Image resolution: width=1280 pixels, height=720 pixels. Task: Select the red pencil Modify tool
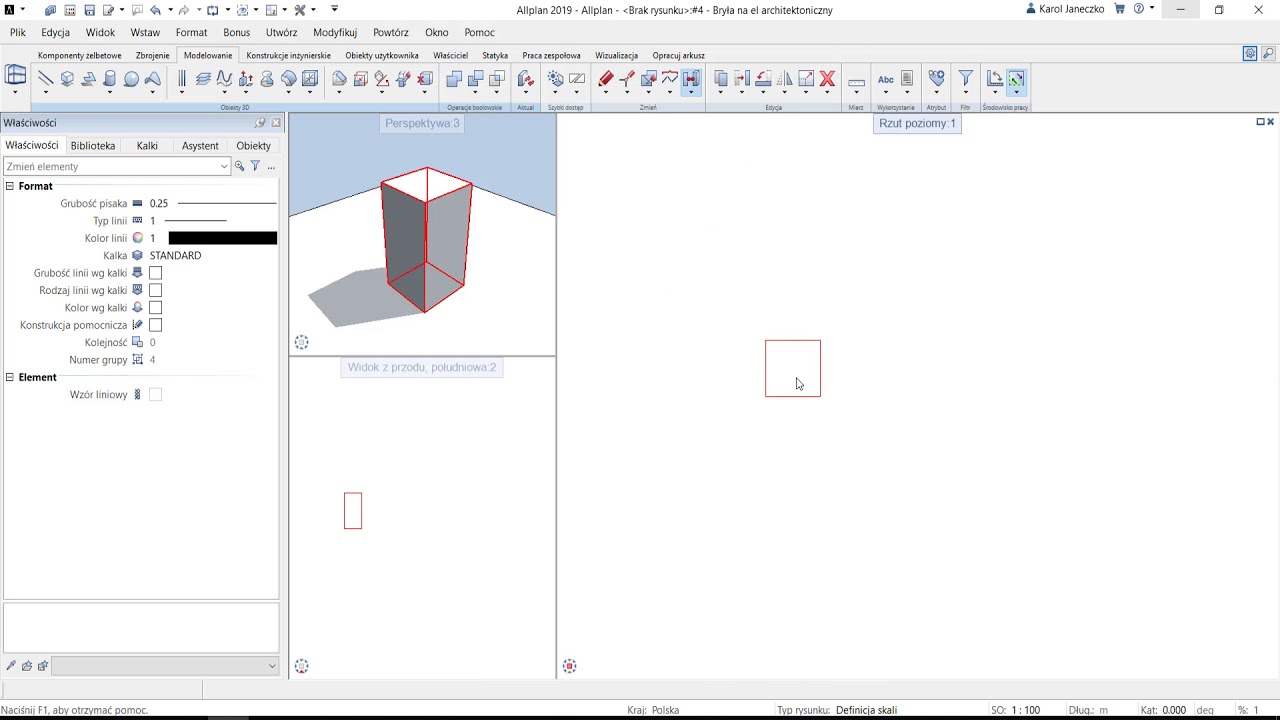coord(605,79)
